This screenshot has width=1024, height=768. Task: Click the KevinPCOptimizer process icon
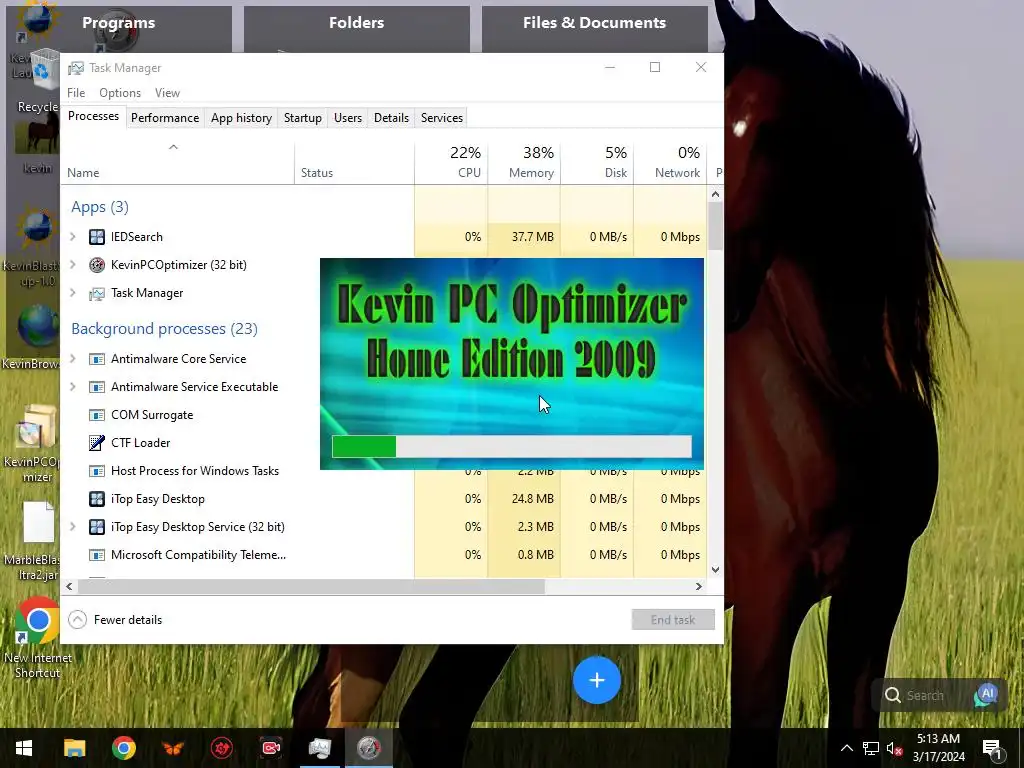[97, 264]
